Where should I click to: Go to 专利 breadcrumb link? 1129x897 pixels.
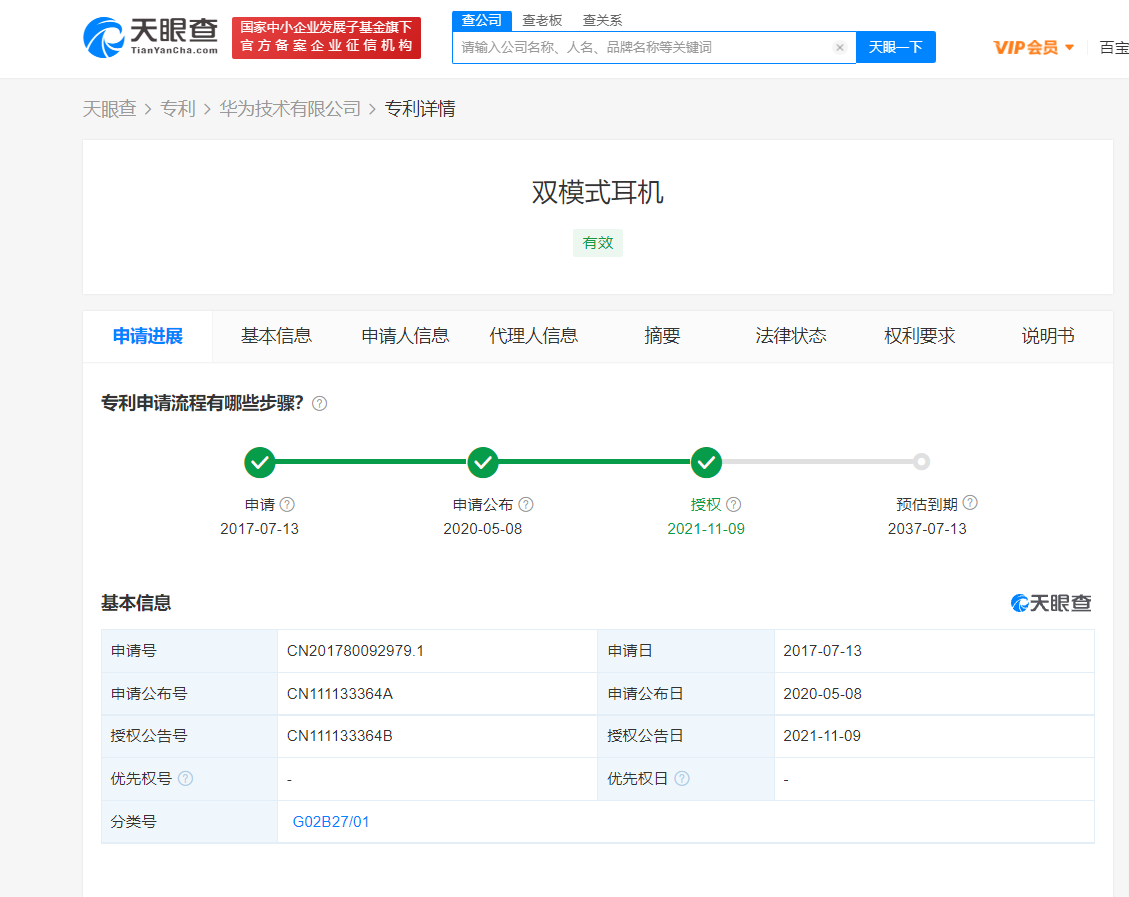(x=178, y=109)
